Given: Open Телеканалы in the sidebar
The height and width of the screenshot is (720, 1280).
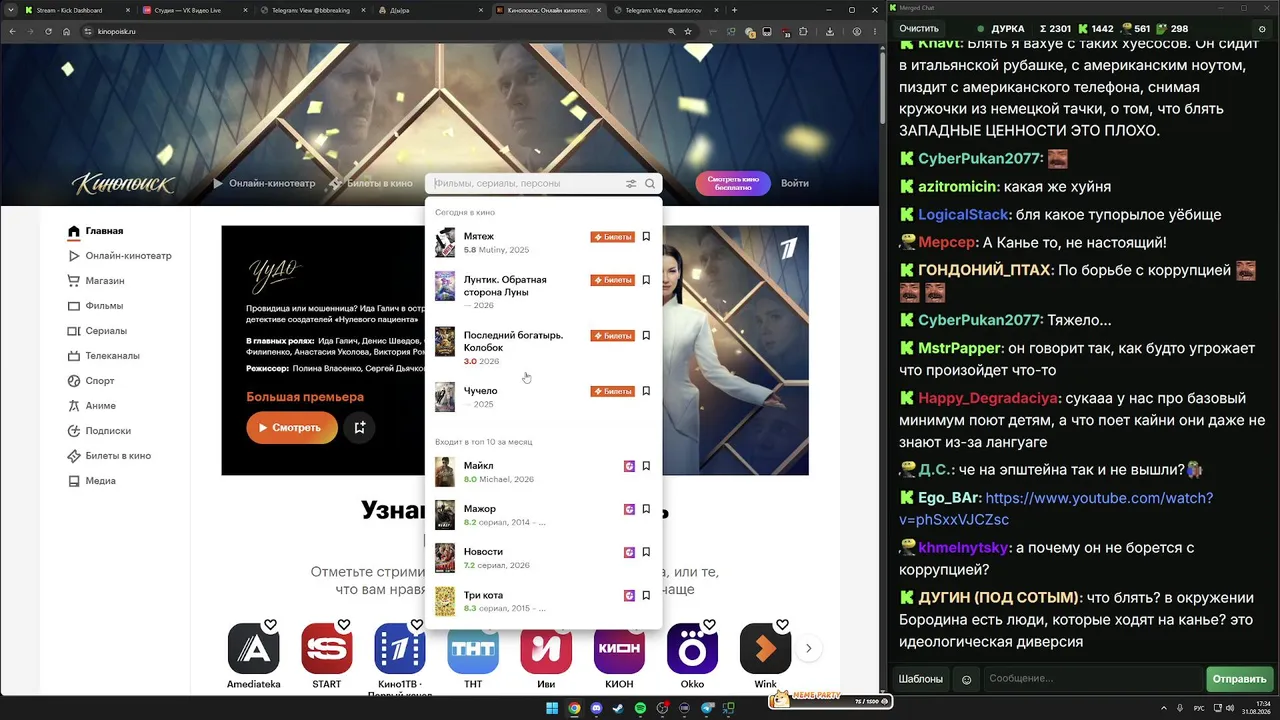Looking at the screenshot, I should (x=104, y=356).
